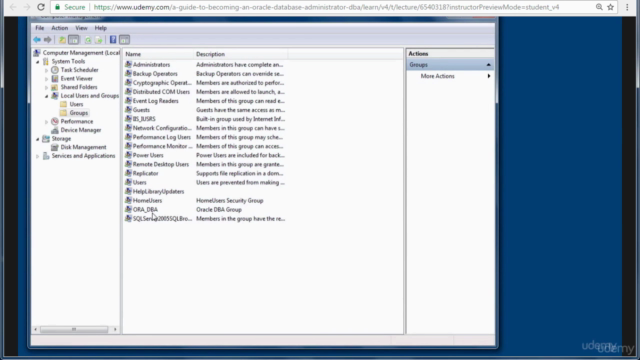This screenshot has height=360, width=640.
Task: Click the ORA_DBA group icon
Action: click(x=128, y=209)
